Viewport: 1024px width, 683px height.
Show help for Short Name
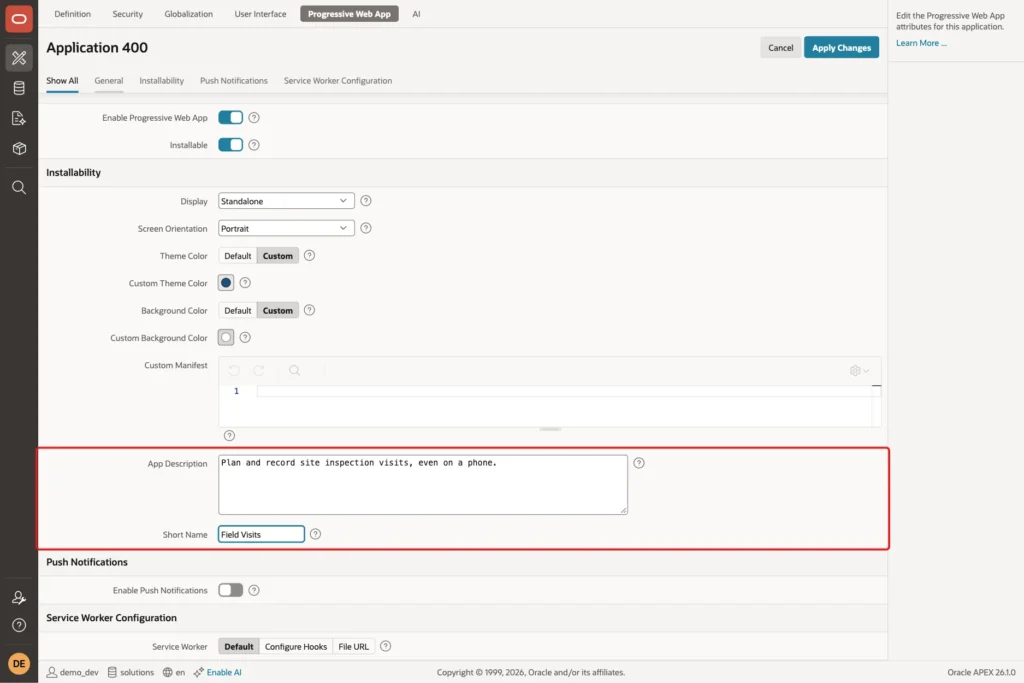315,534
